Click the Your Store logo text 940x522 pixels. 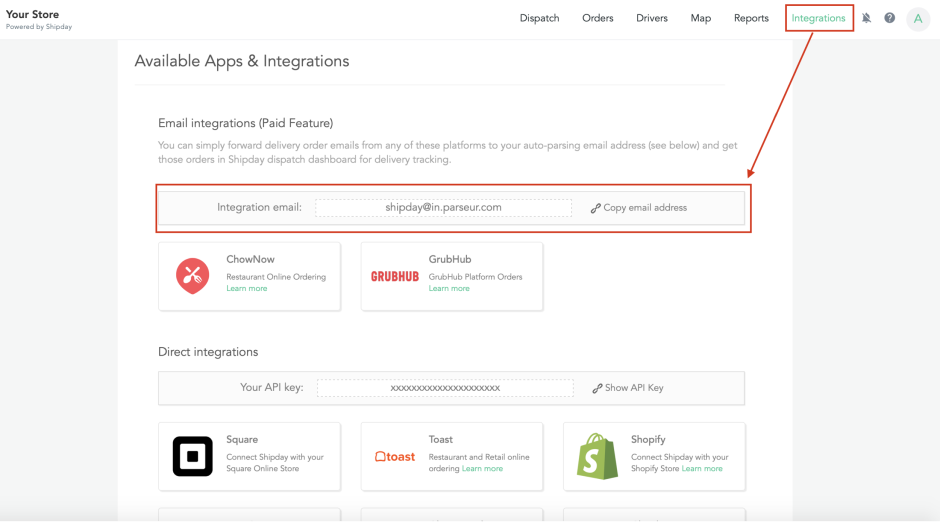point(32,14)
